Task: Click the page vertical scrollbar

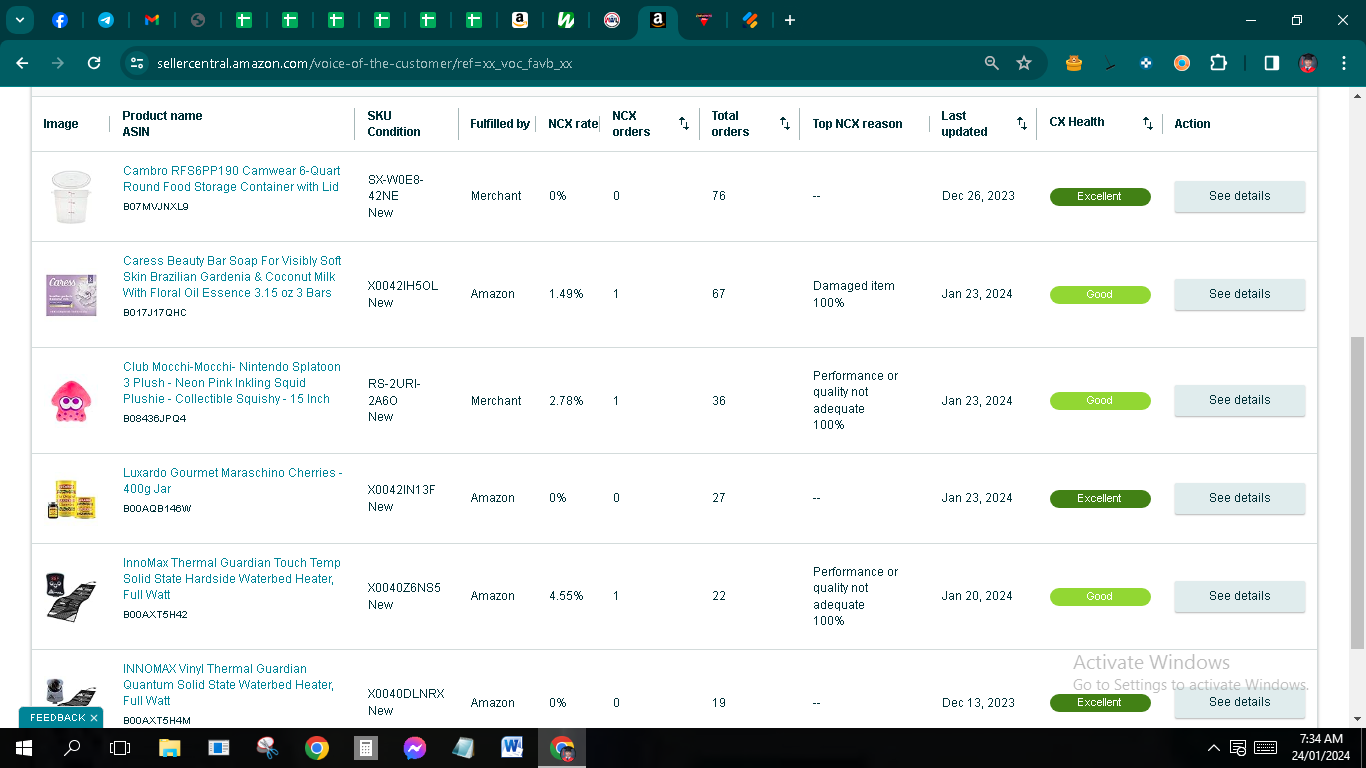Action: pyautogui.click(x=1357, y=492)
